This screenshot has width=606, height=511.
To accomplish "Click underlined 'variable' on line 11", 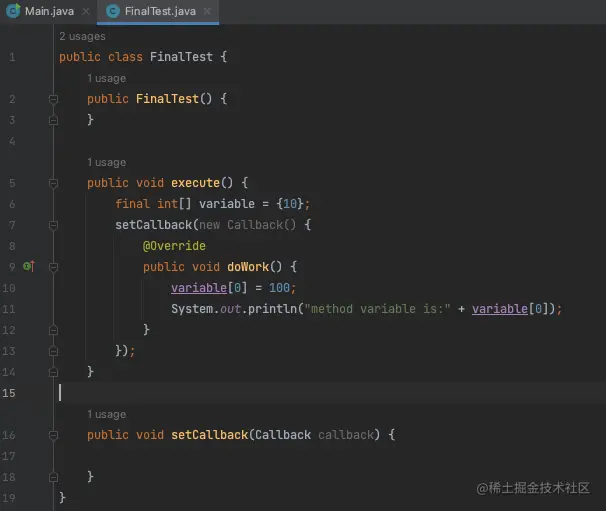I will 500,309.
